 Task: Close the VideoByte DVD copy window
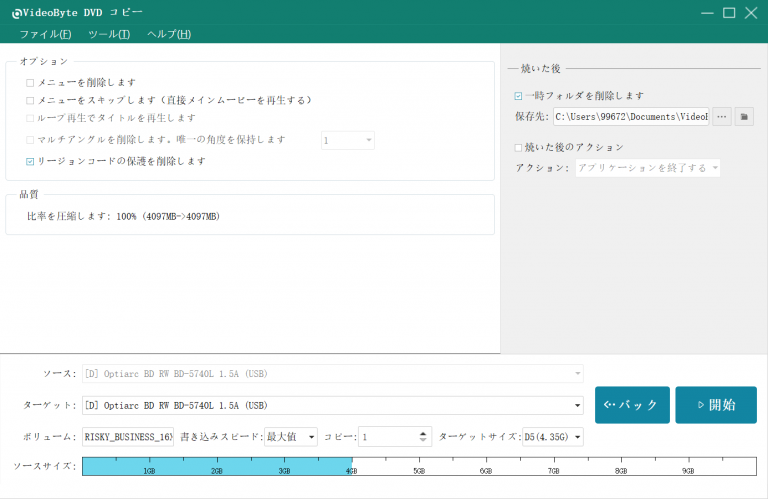click(x=753, y=13)
